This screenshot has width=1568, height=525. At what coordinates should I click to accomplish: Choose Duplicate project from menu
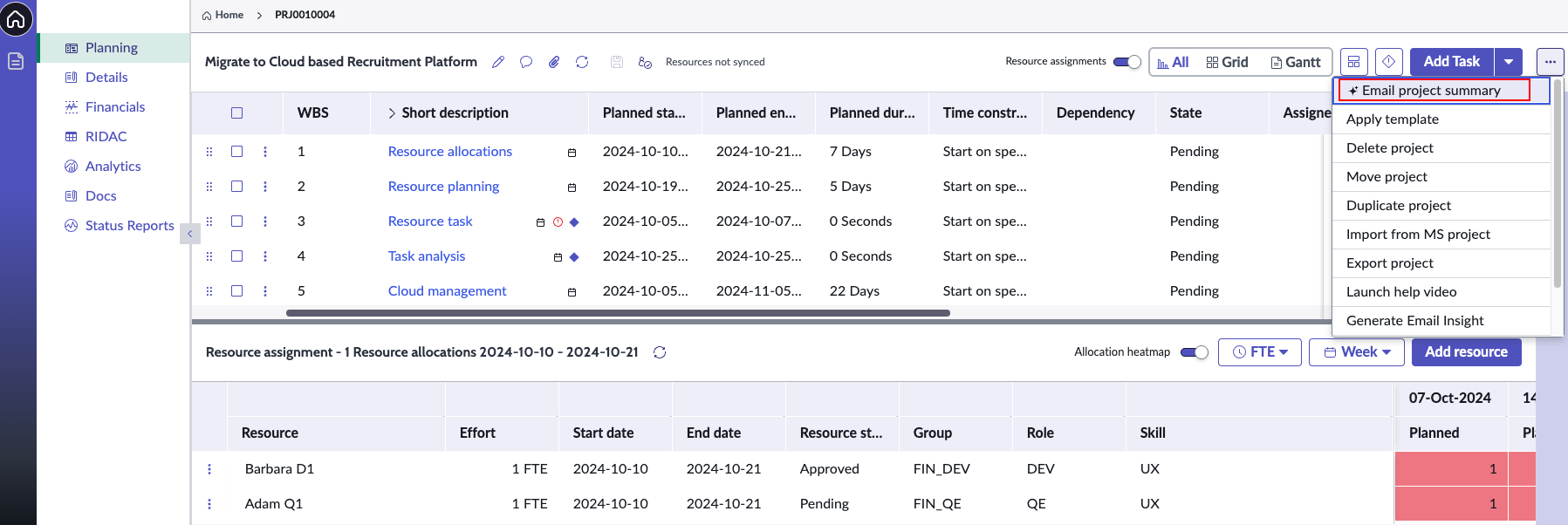click(1441, 206)
